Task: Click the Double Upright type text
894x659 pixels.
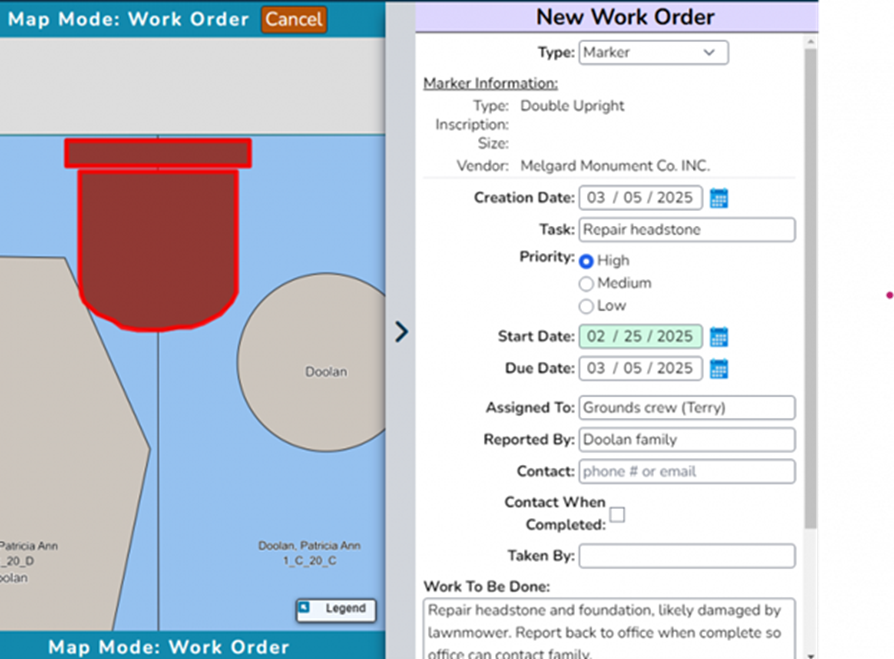Action: click(572, 106)
